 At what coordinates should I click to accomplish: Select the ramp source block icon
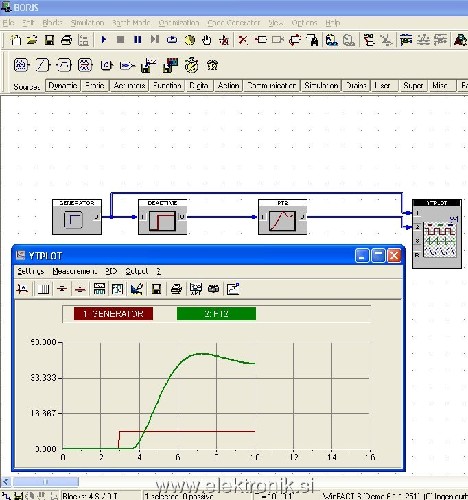(x=43, y=65)
